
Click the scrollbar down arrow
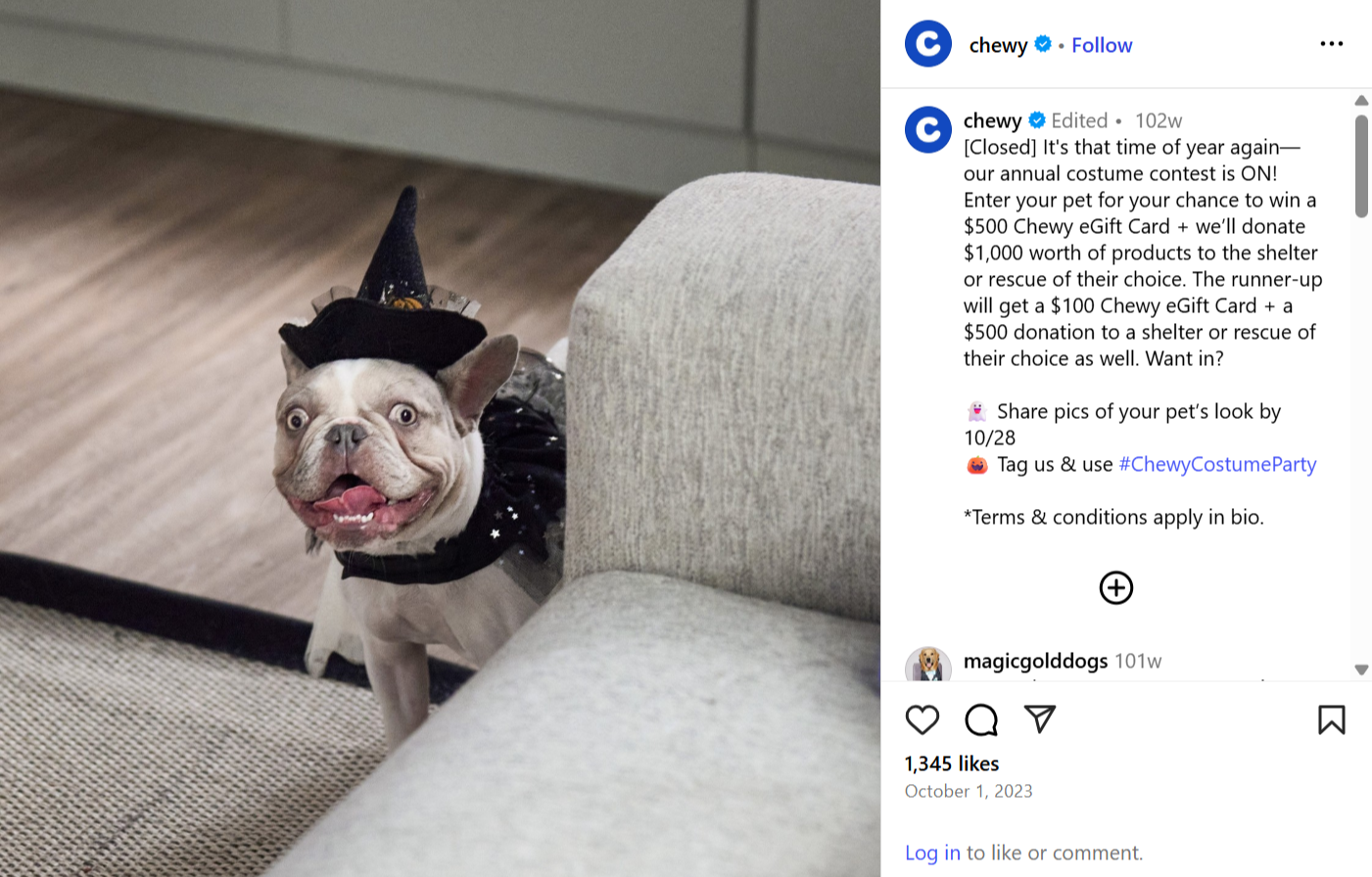click(x=1361, y=669)
